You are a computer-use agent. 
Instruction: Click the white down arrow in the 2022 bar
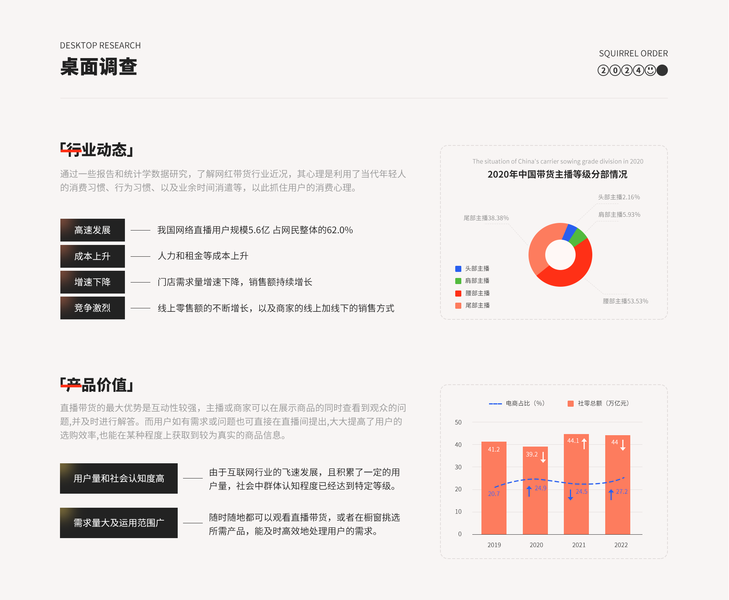pyautogui.click(x=623, y=444)
